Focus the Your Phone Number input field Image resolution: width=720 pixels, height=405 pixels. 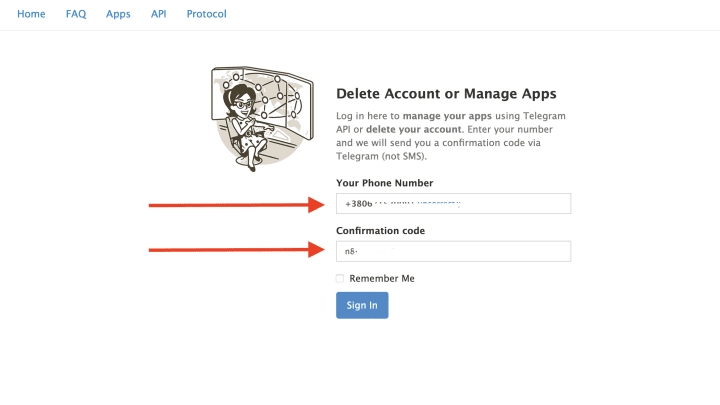point(453,204)
